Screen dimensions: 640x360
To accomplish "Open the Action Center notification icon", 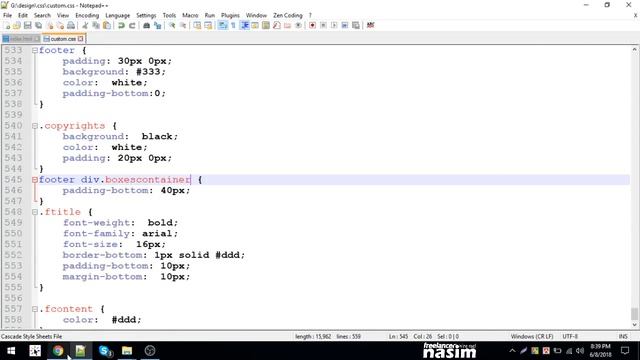I will (625, 351).
